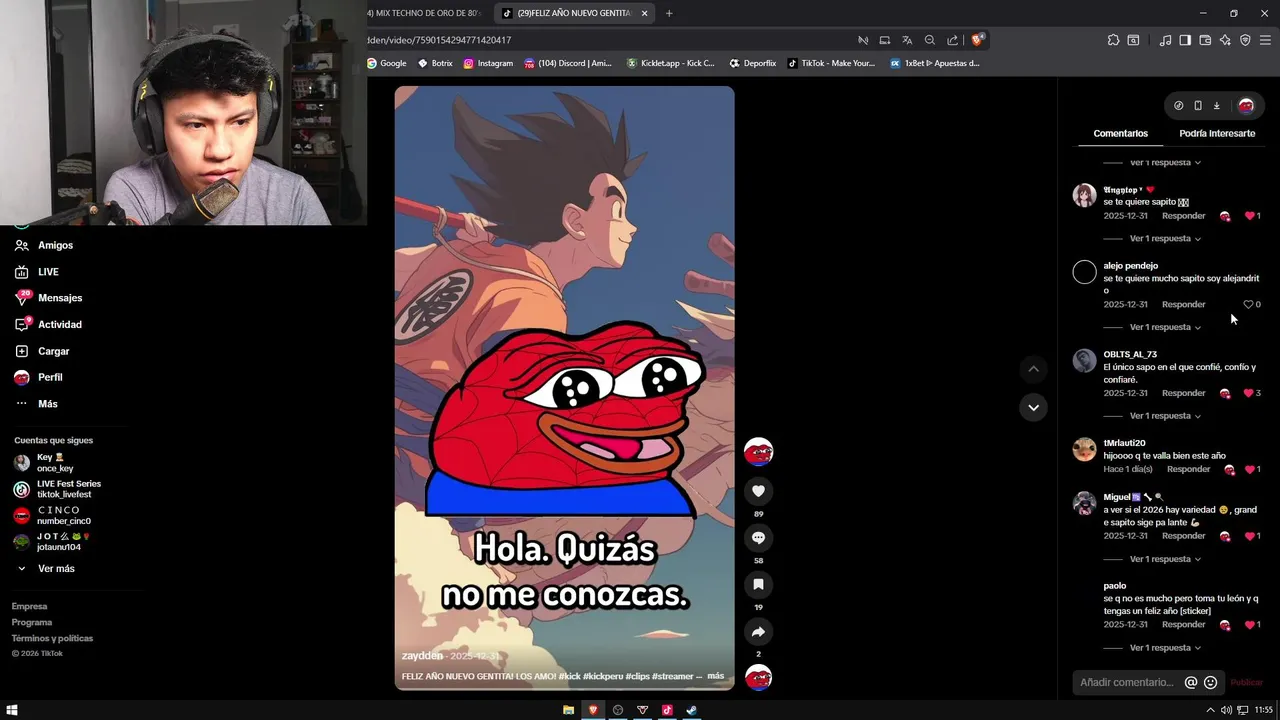Open the browser extensions puzzle icon
This screenshot has height=720, width=1280.
1113,40
